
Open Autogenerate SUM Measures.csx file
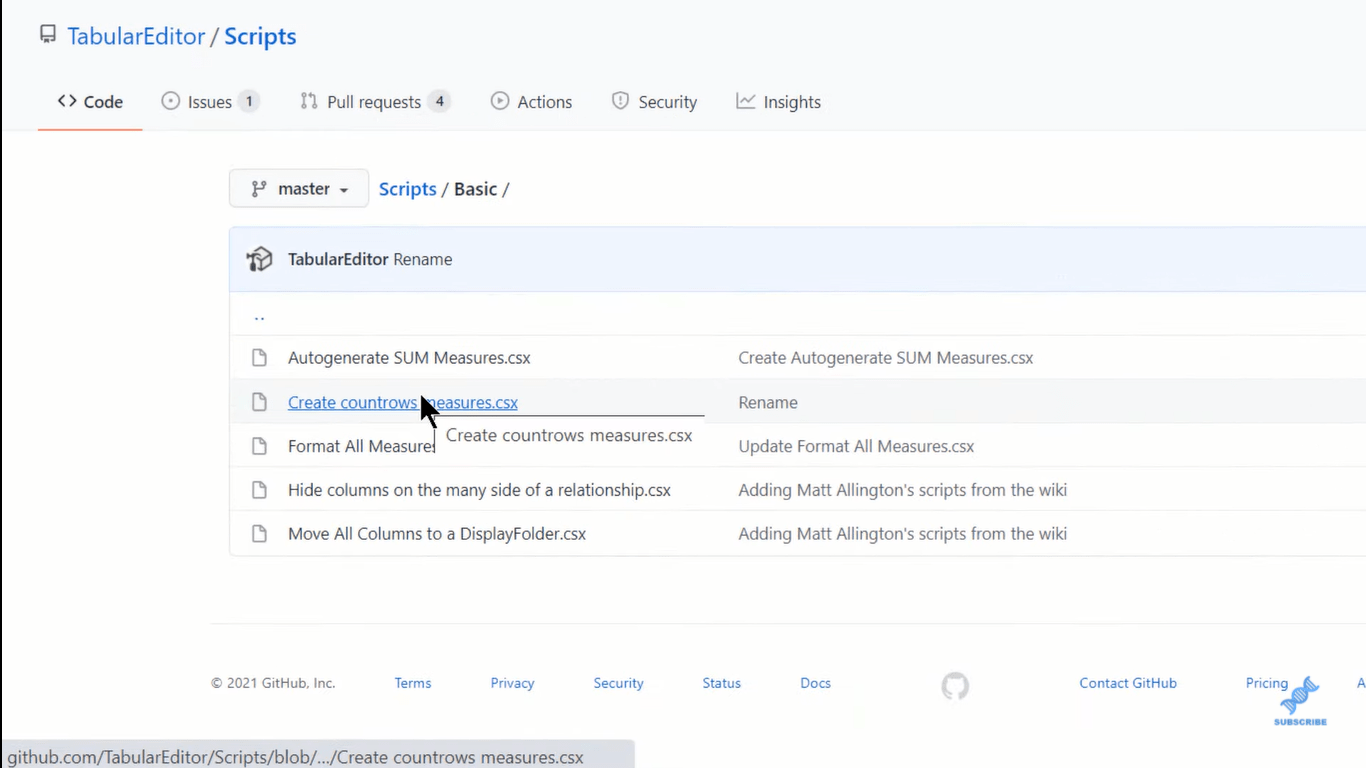409,358
